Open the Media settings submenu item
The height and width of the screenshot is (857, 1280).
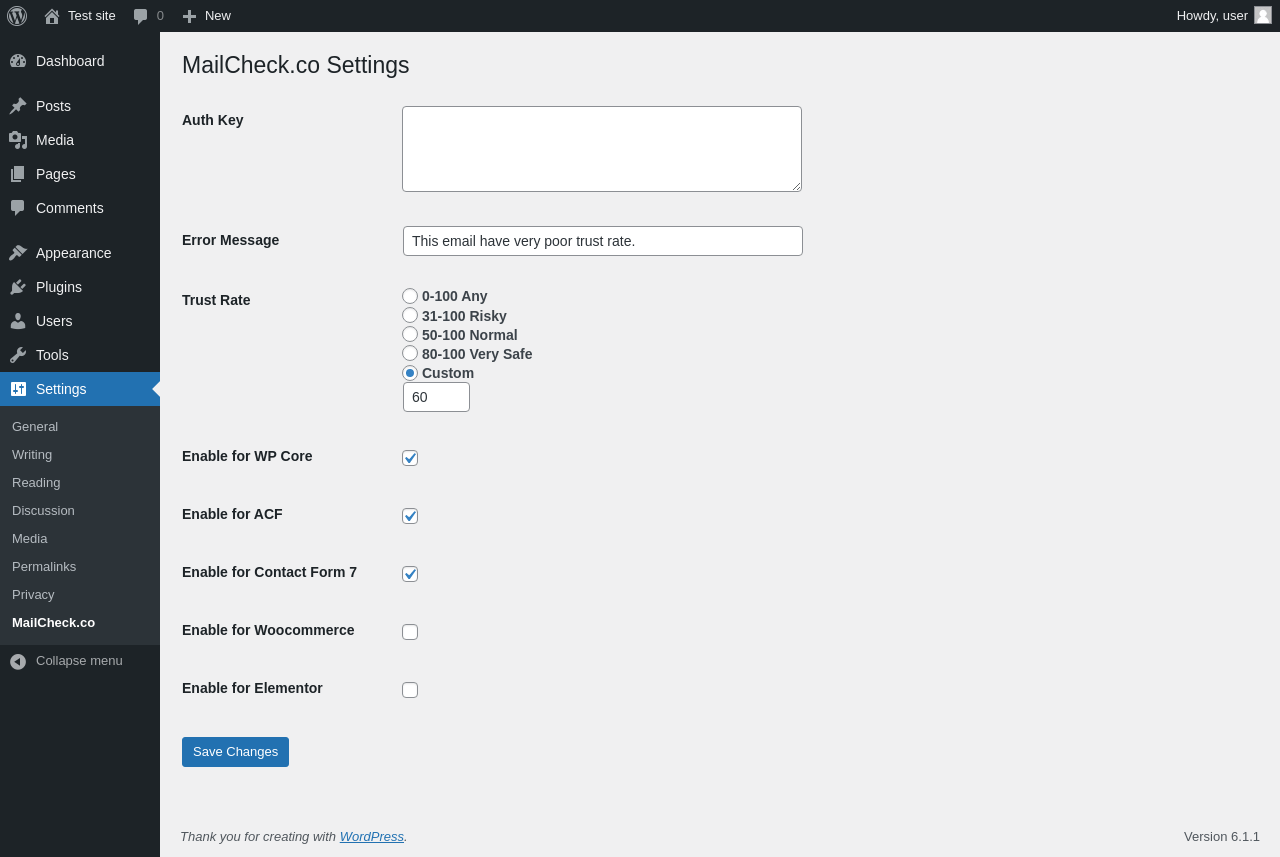pyautogui.click(x=30, y=538)
